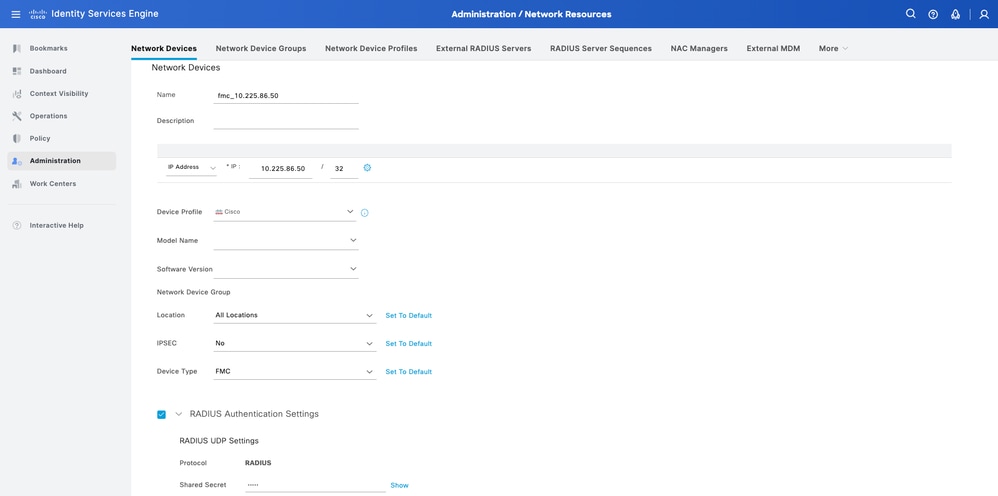Switch to External RADIUS Servers tab
The image size is (998, 496).
pos(484,48)
